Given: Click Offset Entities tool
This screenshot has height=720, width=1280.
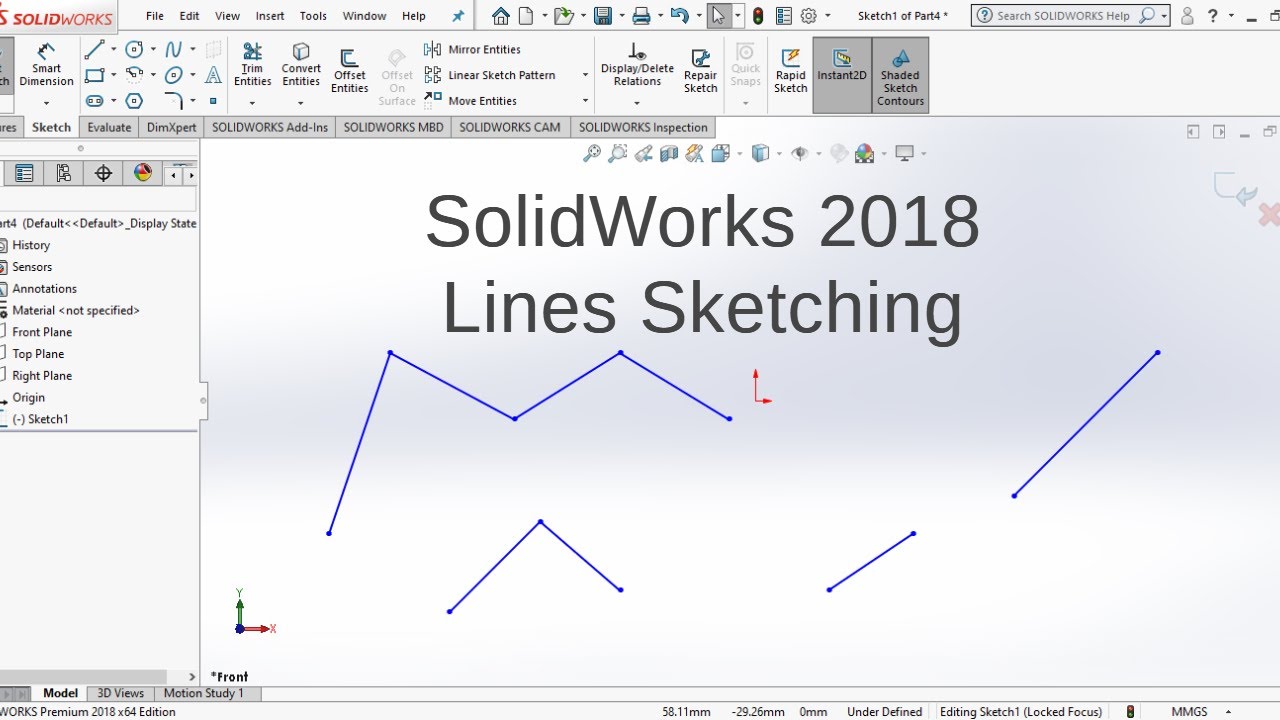Looking at the screenshot, I should (350, 71).
